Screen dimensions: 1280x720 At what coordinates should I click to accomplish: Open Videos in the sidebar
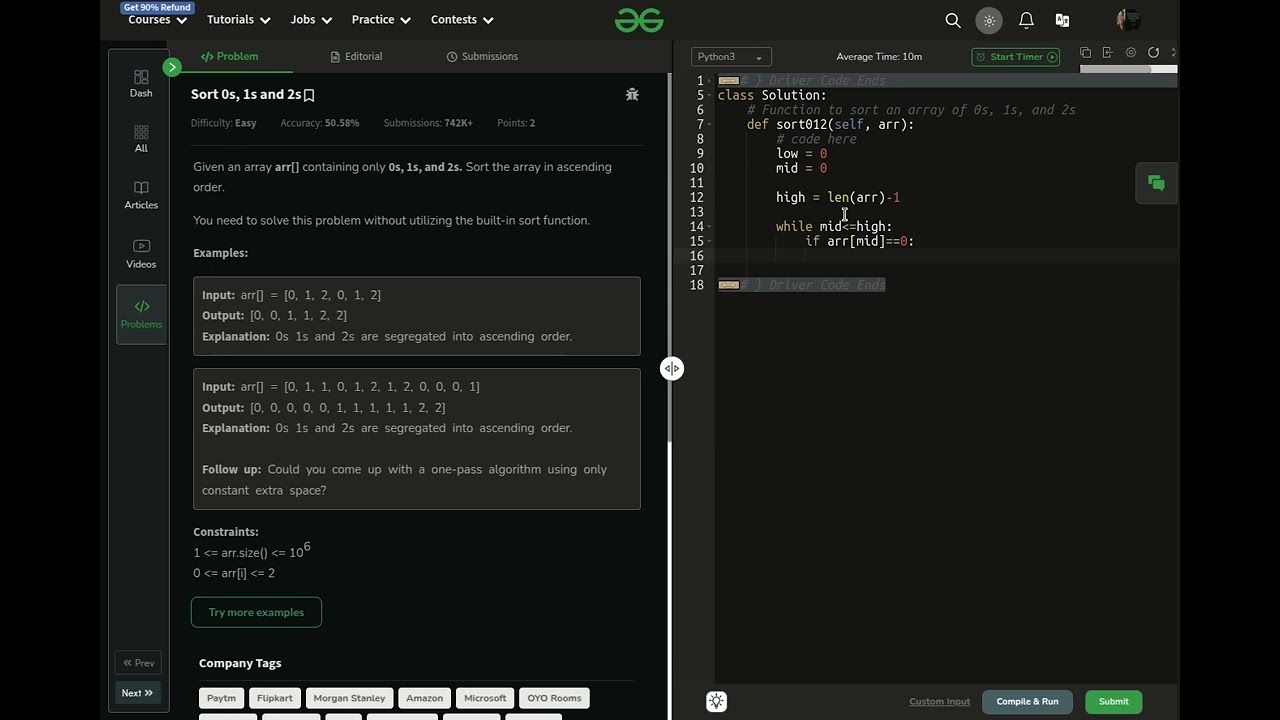[141, 254]
